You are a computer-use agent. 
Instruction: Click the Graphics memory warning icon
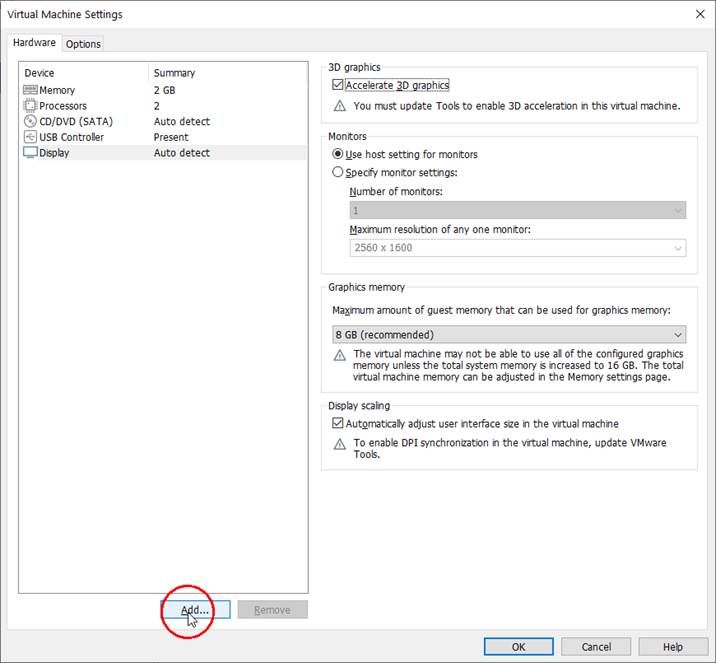click(x=340, y=355)
